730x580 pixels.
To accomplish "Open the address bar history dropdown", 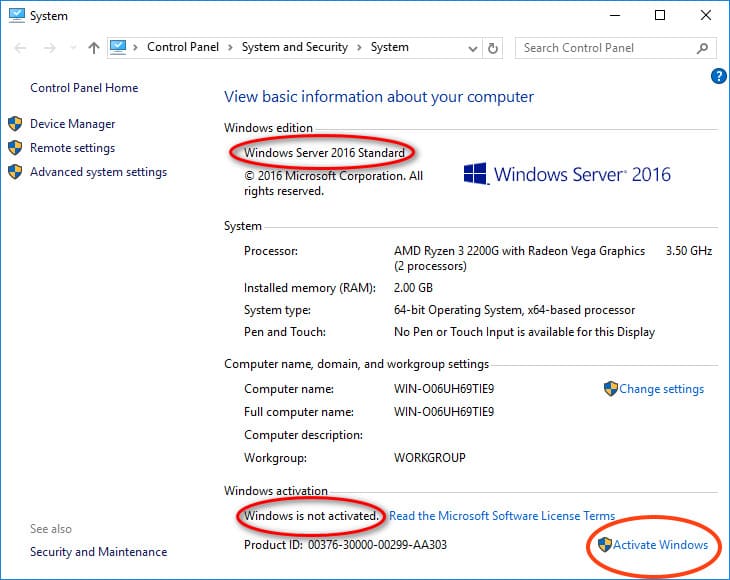I will pos(471,48).
